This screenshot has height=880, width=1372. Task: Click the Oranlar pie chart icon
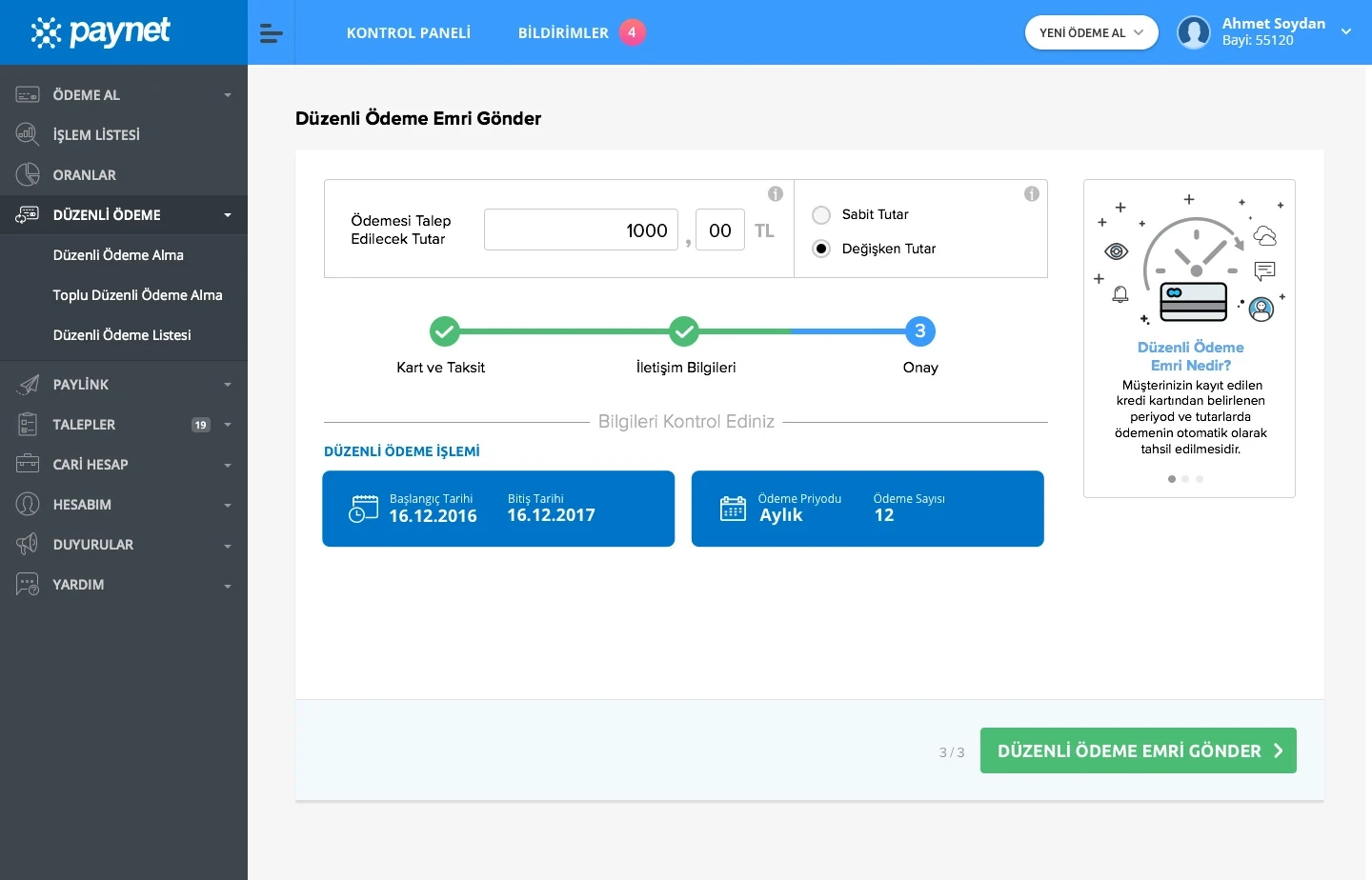(28, 175)
